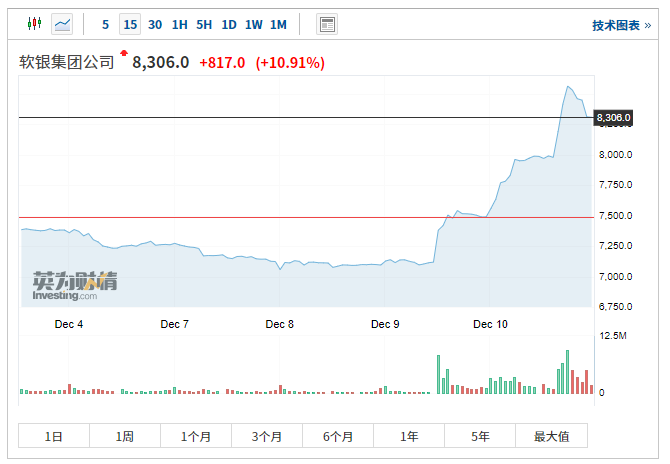This screenshot has height=464, width=670.
Task: Show the 1个月 time range
Action: click(196, 436)
